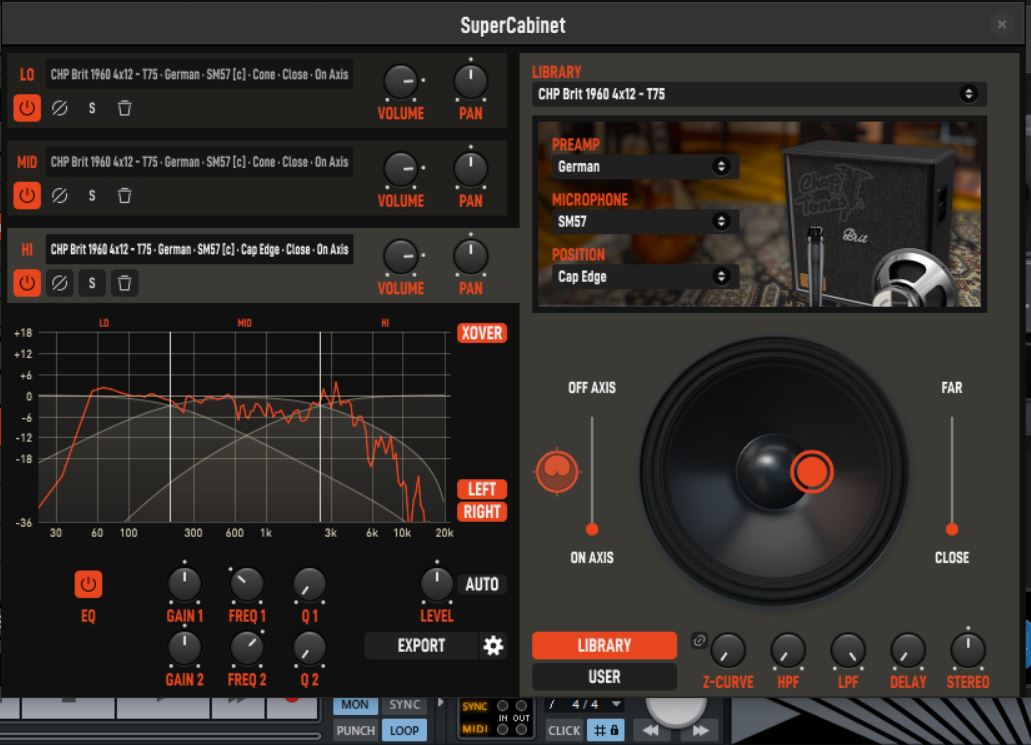Delete the HI band impulse
Image resolution: width=1031 pixels, height=745 pixels.
[124, 283]
